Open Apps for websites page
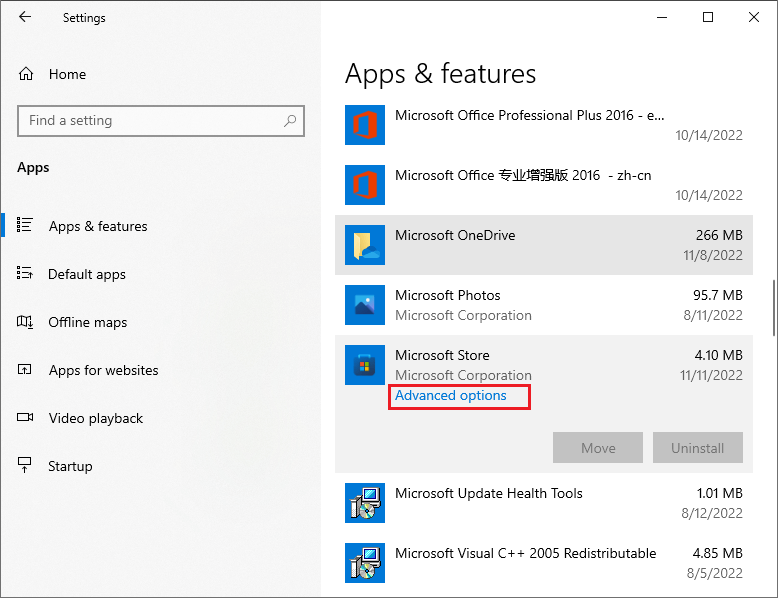The image size is (778, 598). (x=103, y=370)
